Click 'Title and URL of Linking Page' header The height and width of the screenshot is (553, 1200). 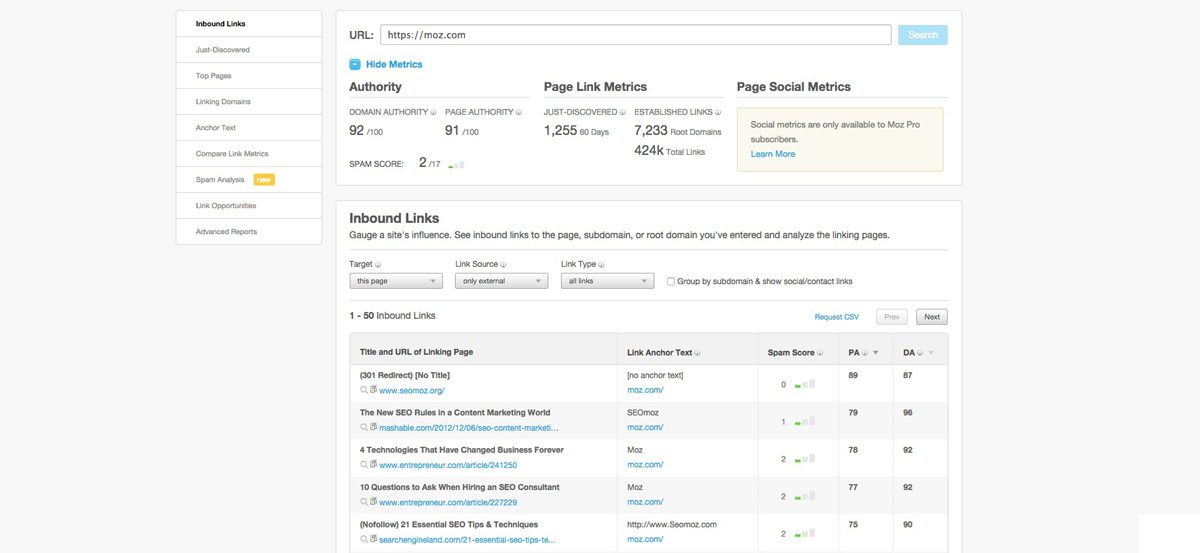click(417, 352)
